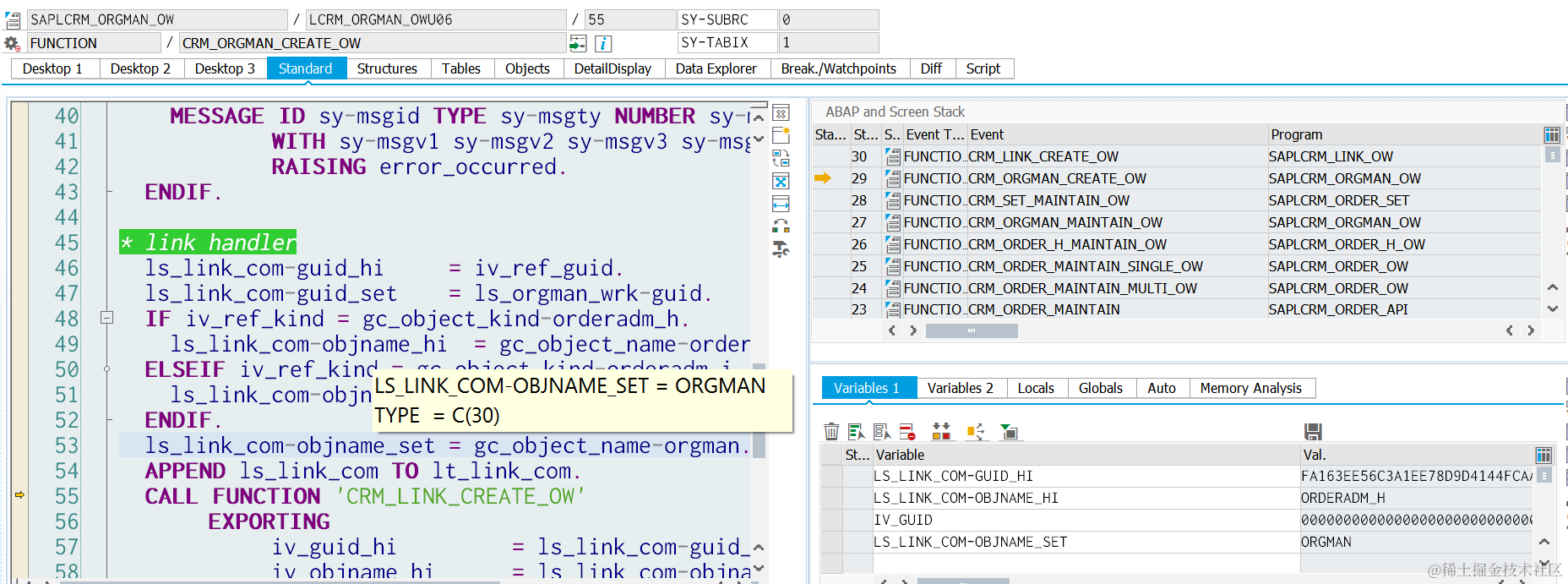Select the Standard tab
The image size is (1568, 584).
tap(306, 68)
